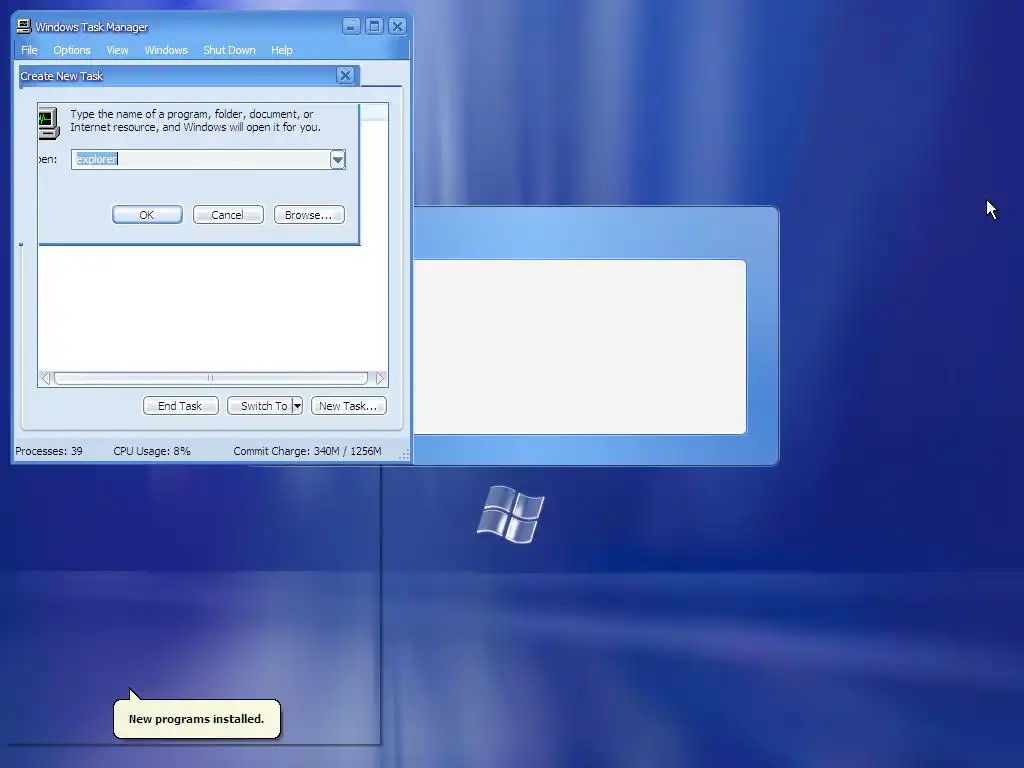
Task: Open the File menu in Task Manager
Action: click(29, 50)
